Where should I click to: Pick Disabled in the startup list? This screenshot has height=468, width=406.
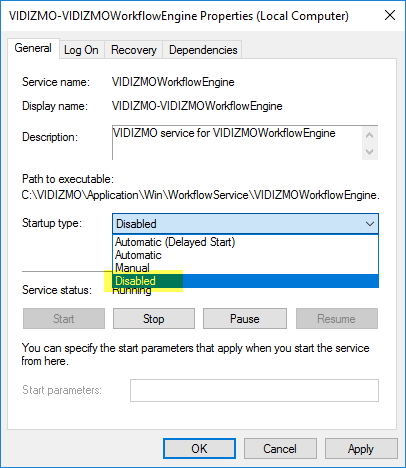[x=245, y=281]
